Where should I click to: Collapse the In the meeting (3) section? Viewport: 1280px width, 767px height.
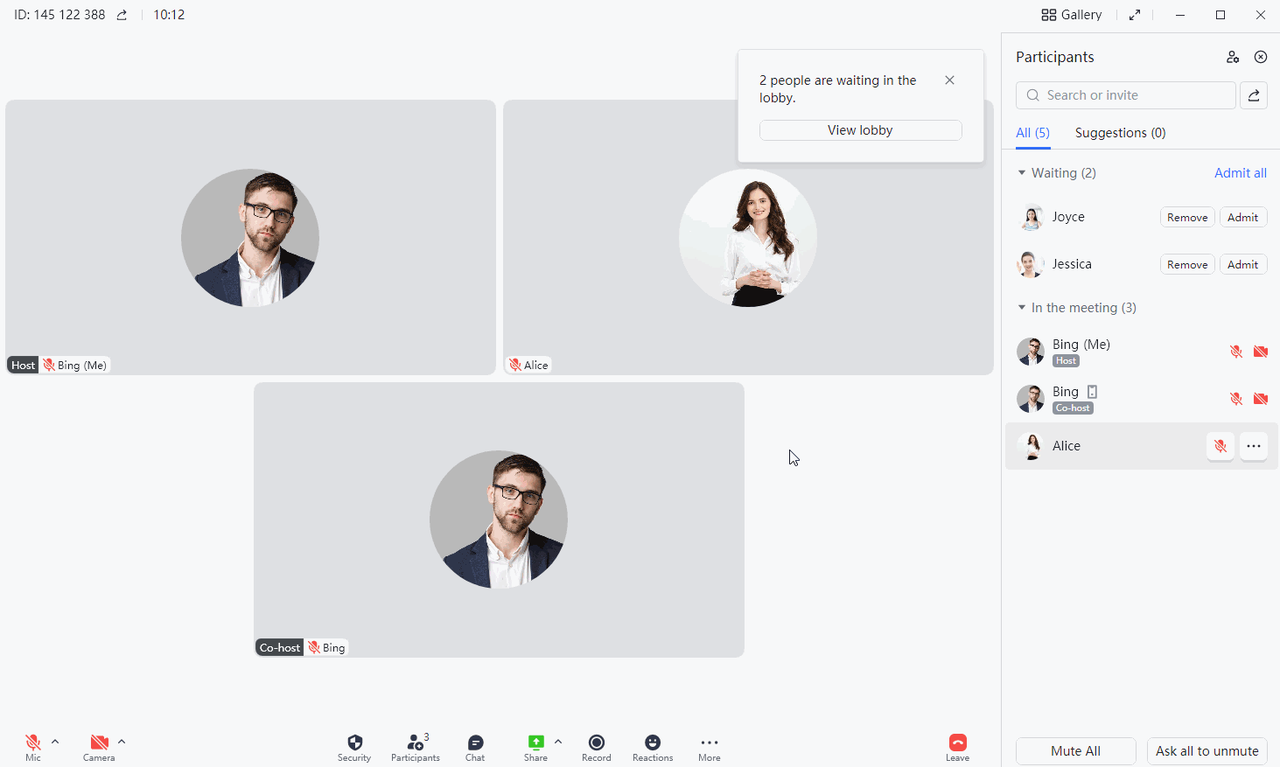pyautogui.click(x=1022, y=308)
